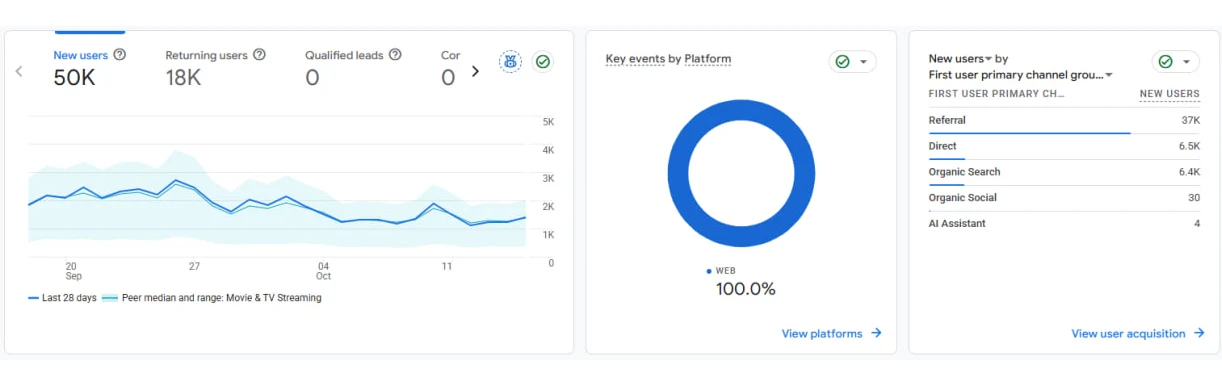Select the Qualified leads metric tab
This screenshot has width=1222, height=387.
(353, 67)
